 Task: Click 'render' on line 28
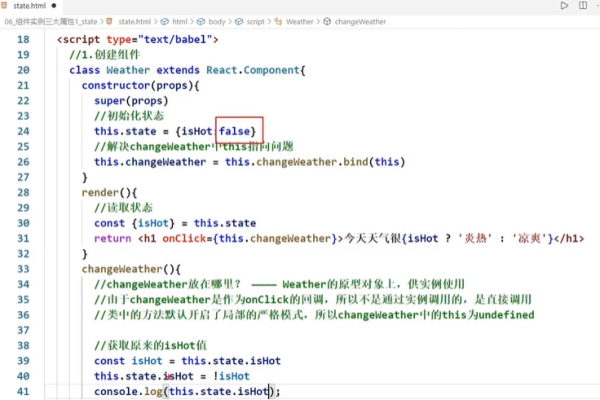100,193
